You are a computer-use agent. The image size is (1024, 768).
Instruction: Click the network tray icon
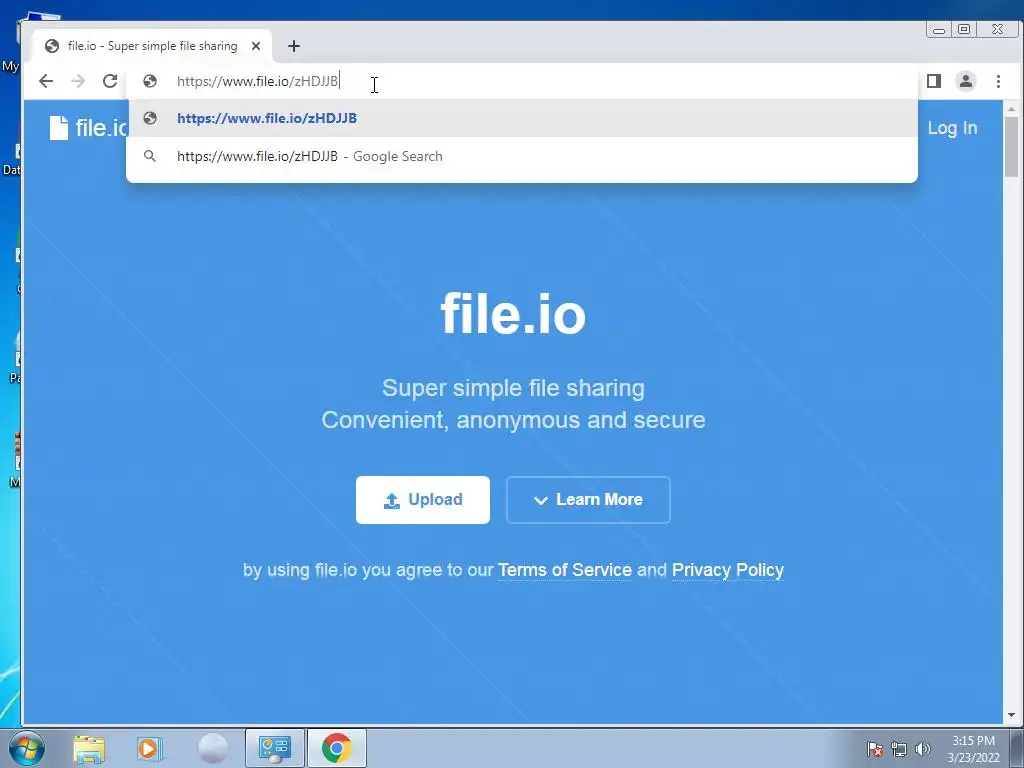coord(899,748)
